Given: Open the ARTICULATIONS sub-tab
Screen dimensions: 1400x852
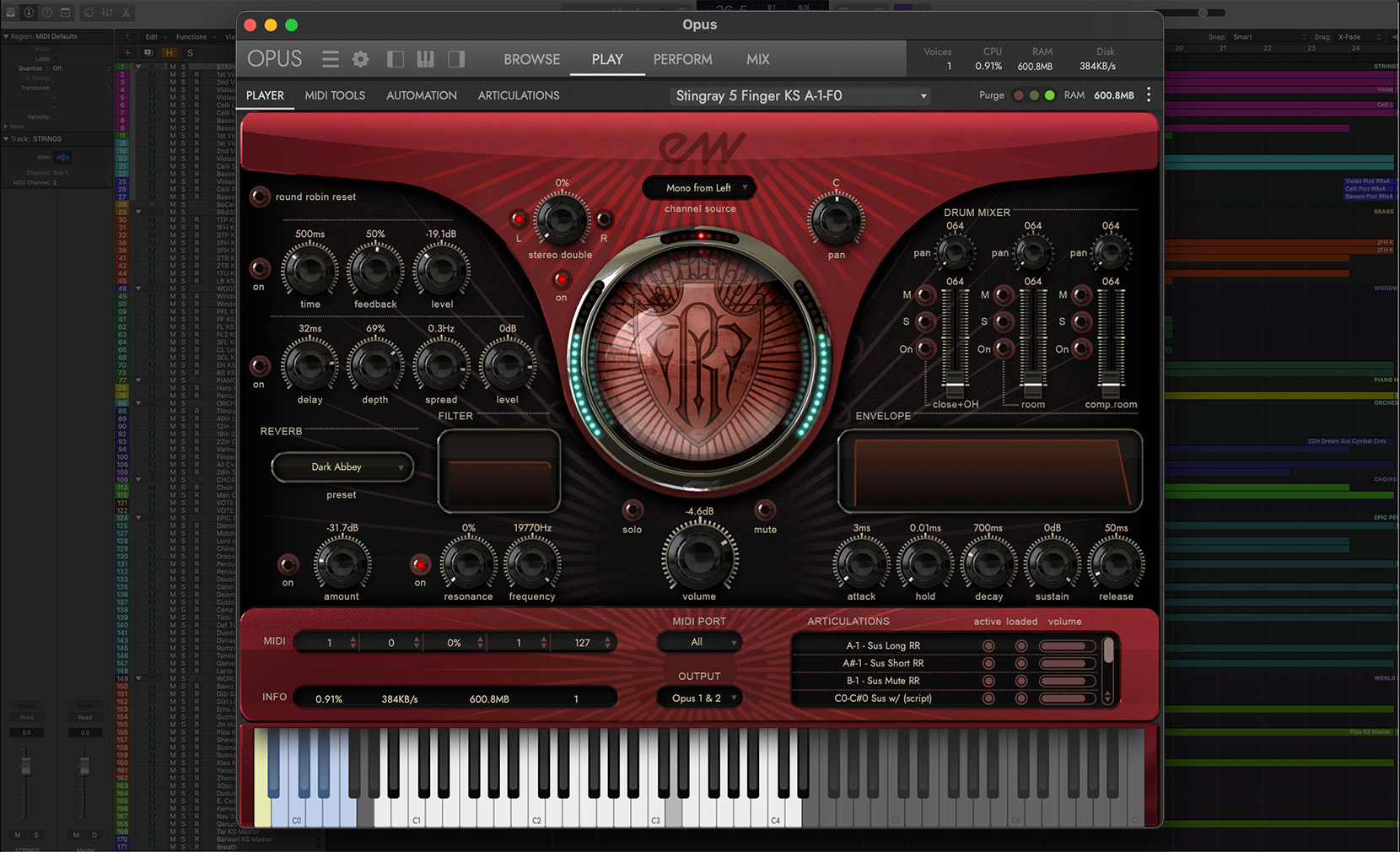Looking at the screenshot, I should pyautogui.click(x=519, y=95).
